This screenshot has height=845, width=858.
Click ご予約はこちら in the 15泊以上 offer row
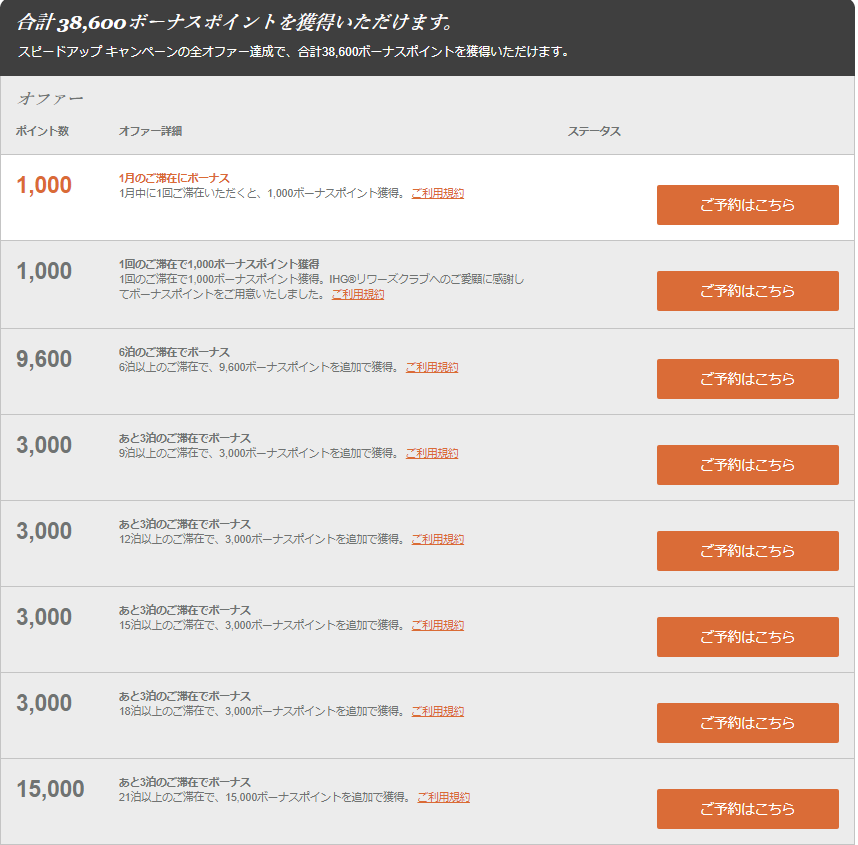pos(747,636)
